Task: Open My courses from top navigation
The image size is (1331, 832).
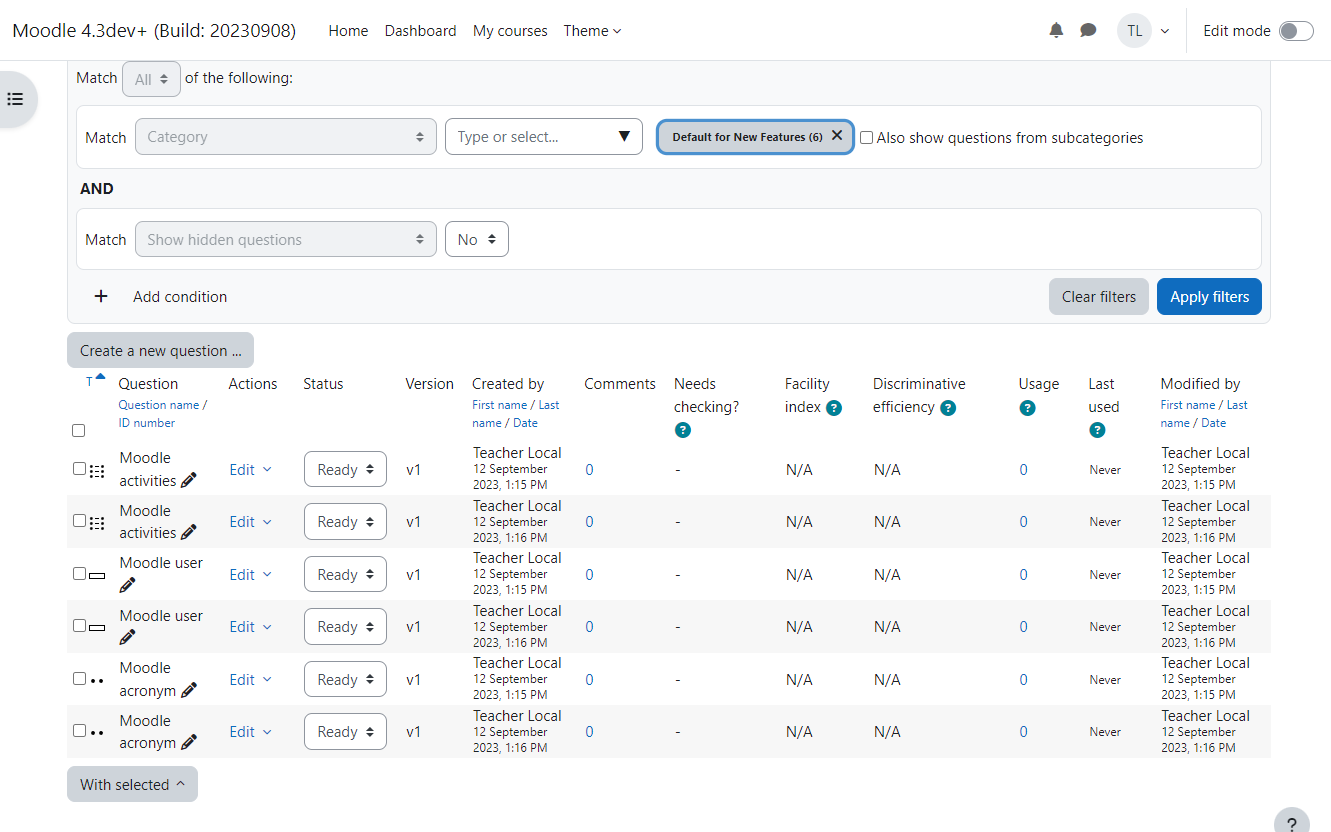Action: 510,31
